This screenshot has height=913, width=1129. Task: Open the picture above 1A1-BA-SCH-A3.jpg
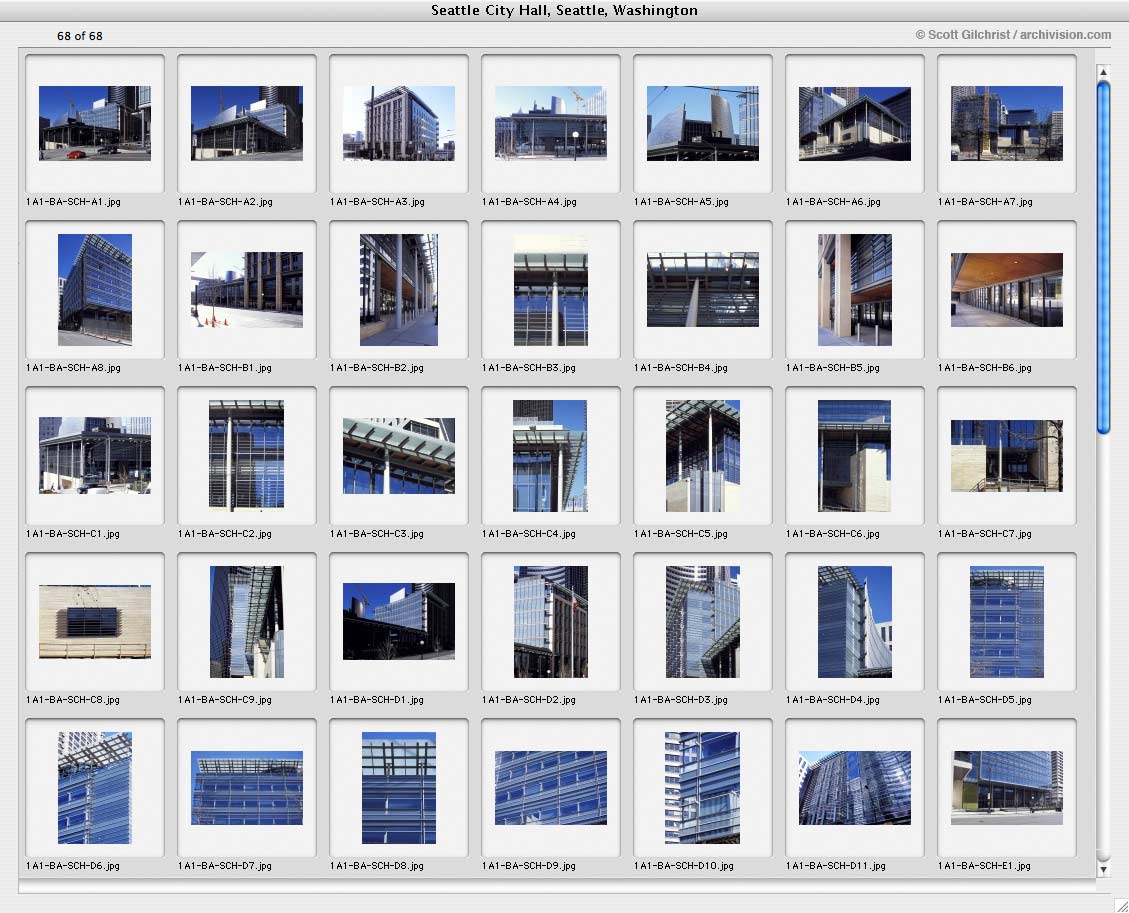point(399,123)
